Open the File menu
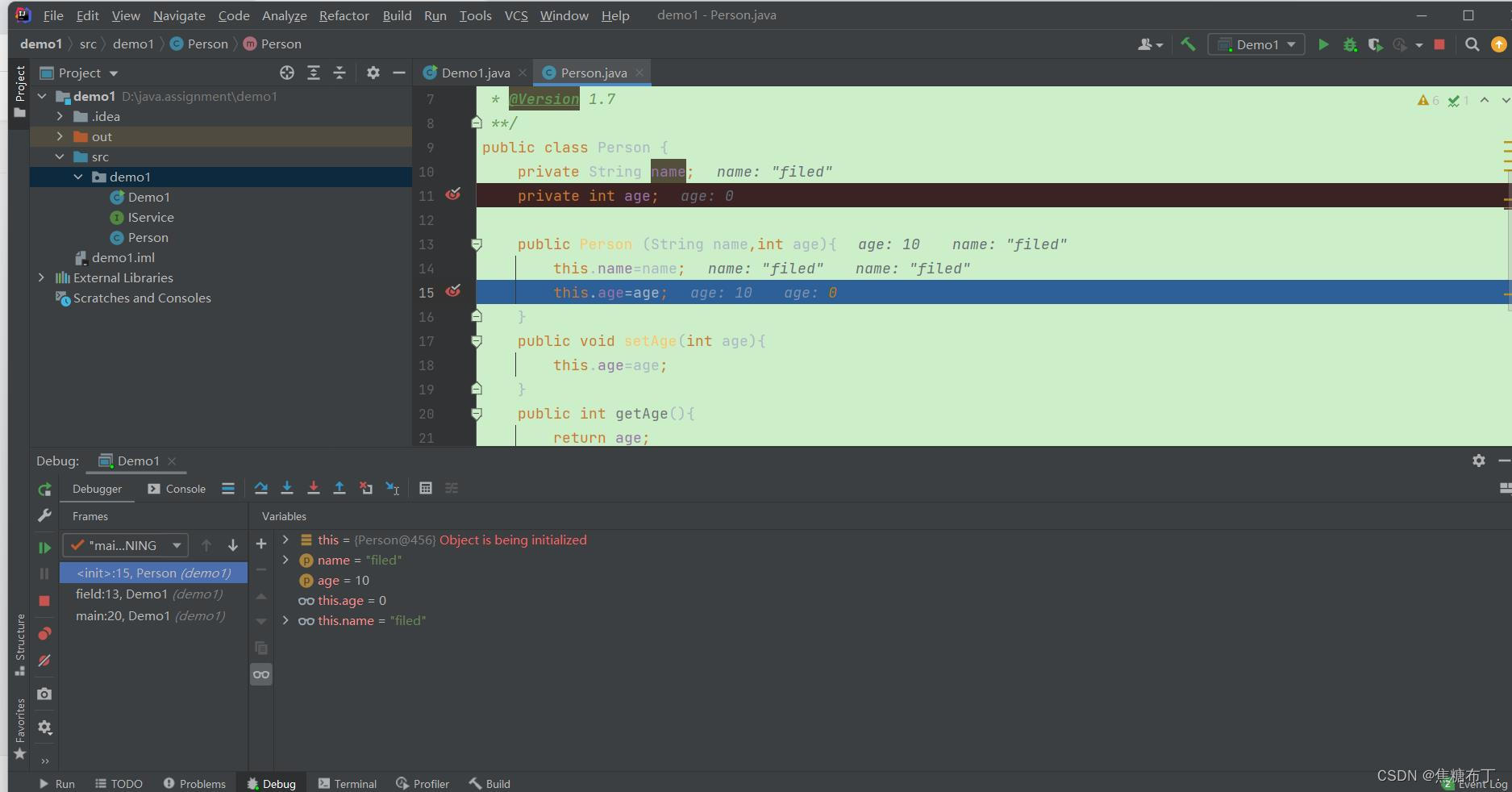Image resolution: width=1512 pixels, height=792 pixels. coord(53,15)
